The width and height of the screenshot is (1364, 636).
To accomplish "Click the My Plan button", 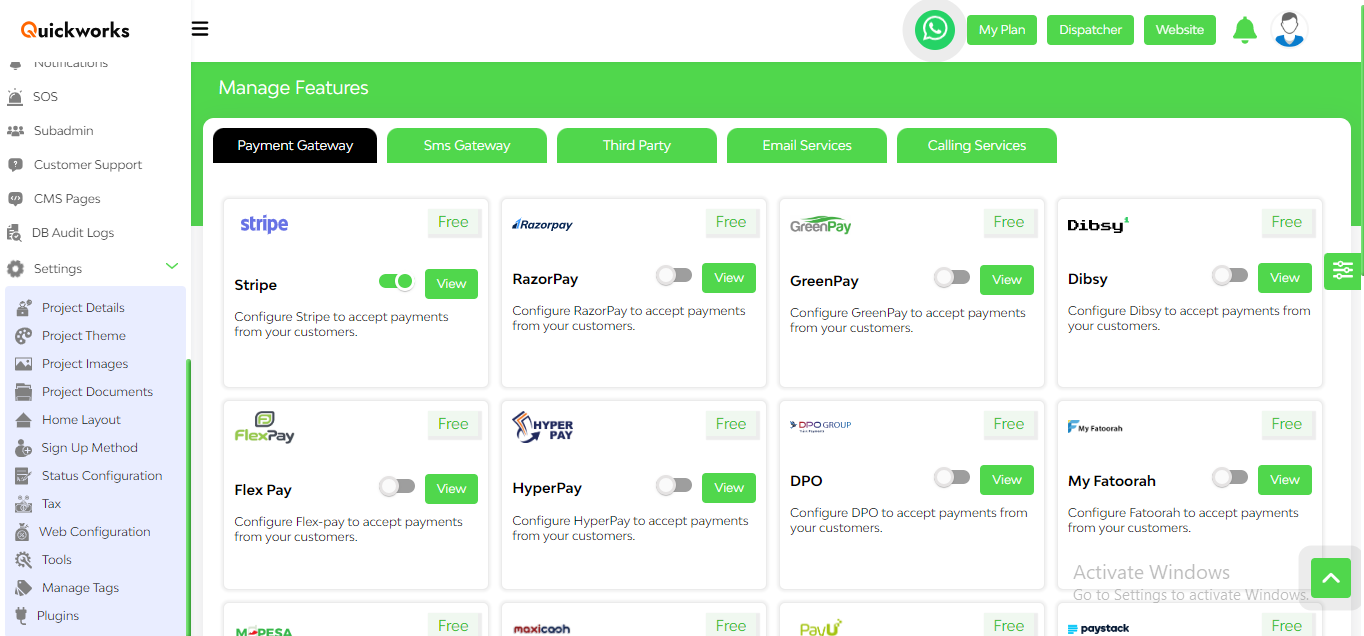I will click(1002, 30).
